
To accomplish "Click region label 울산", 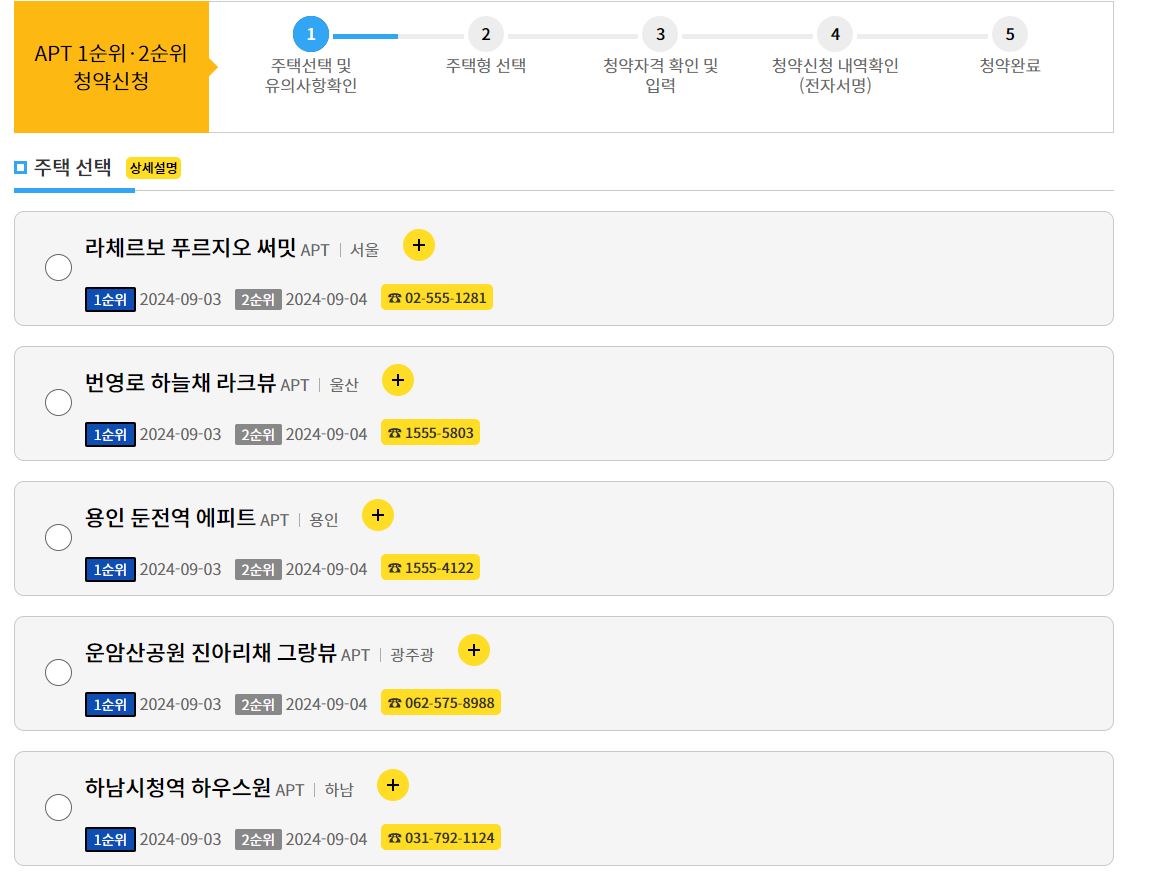I will pos(344,385).
